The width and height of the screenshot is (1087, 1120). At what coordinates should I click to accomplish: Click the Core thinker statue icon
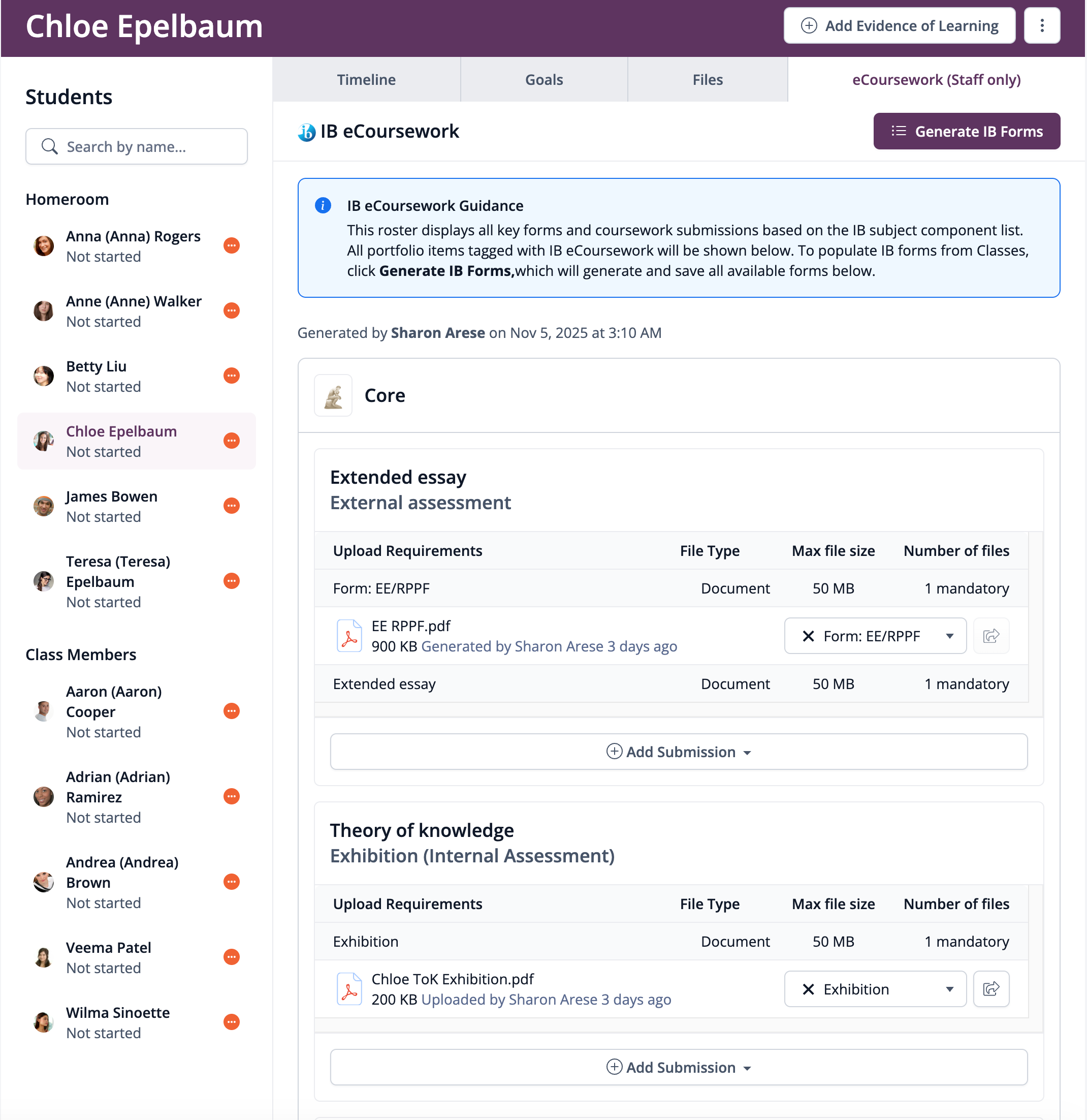point(333,395)
